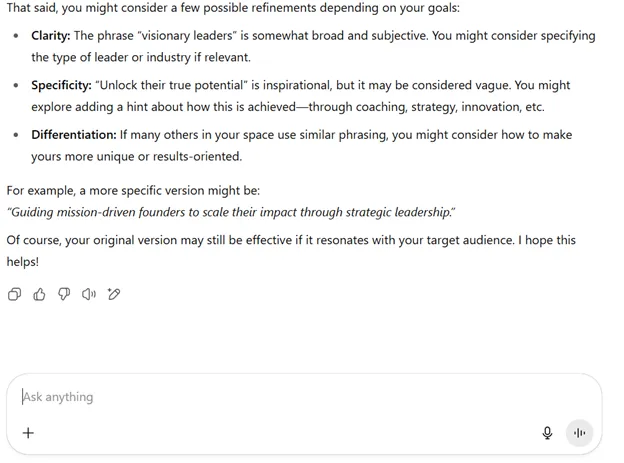Click the italic Guiding mission-driven founders example sentence
624x463 pixels.
(231, 212)
